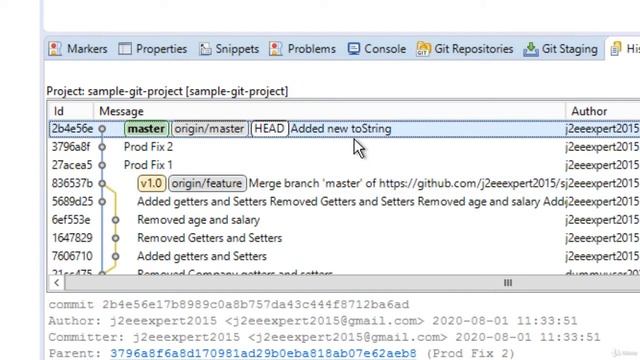
Task: Click commit id 3796a8f cell
Action: tap(71, 147)
